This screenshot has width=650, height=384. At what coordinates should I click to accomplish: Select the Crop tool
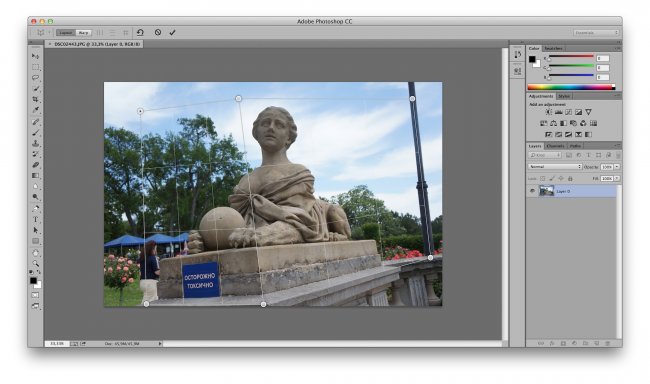pos(36,99)
